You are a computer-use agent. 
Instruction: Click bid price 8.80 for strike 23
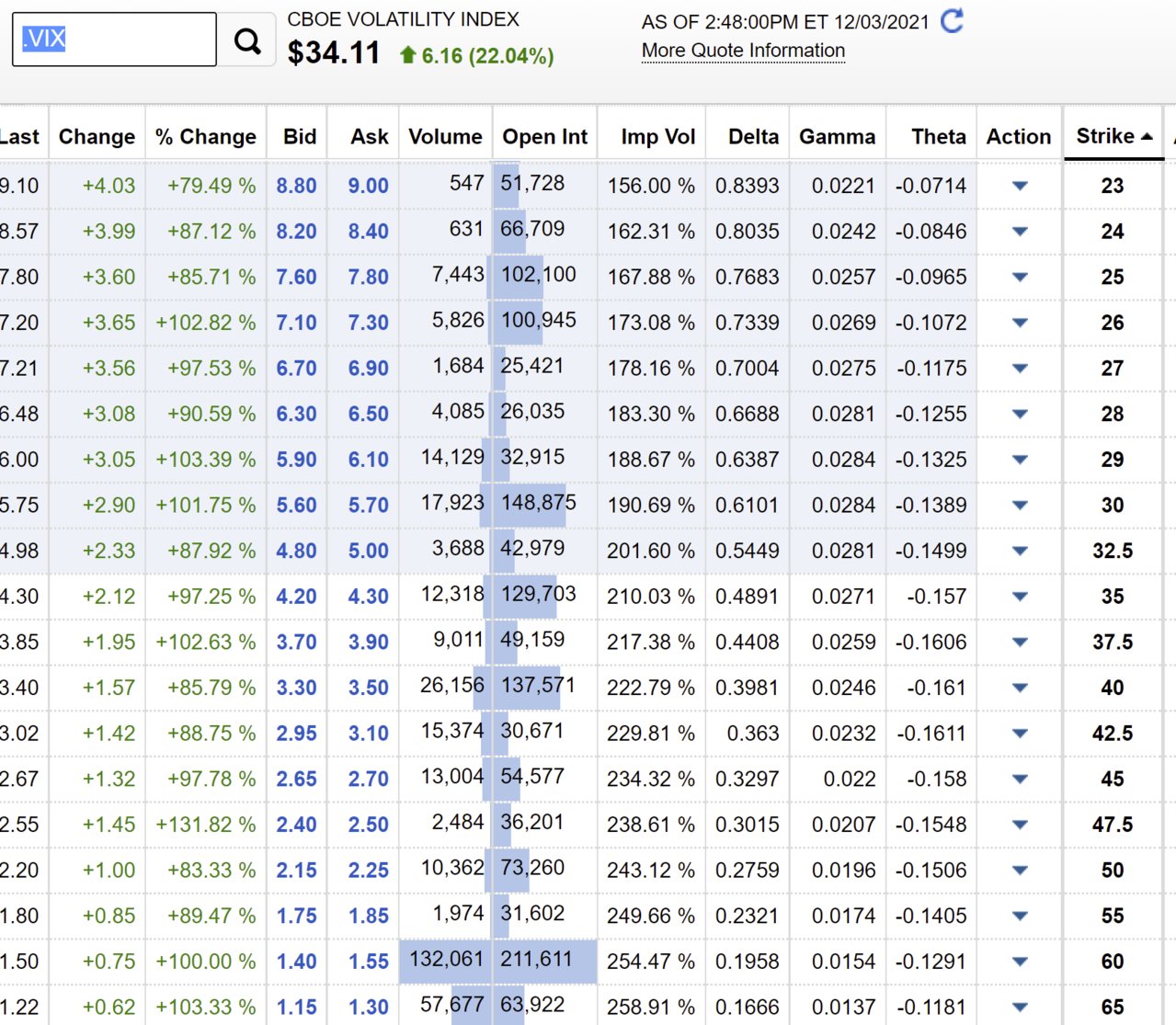[296, 186]
